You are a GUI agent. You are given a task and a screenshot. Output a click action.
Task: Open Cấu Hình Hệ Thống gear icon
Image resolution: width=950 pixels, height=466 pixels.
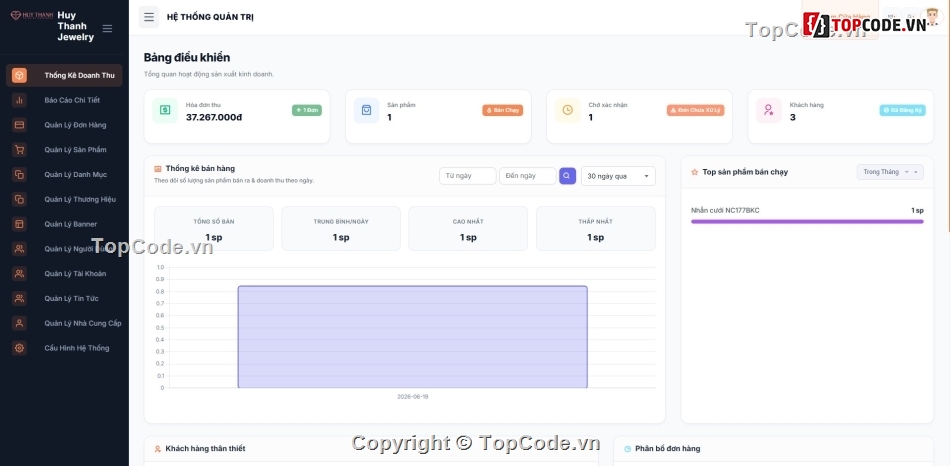point(19,348)
